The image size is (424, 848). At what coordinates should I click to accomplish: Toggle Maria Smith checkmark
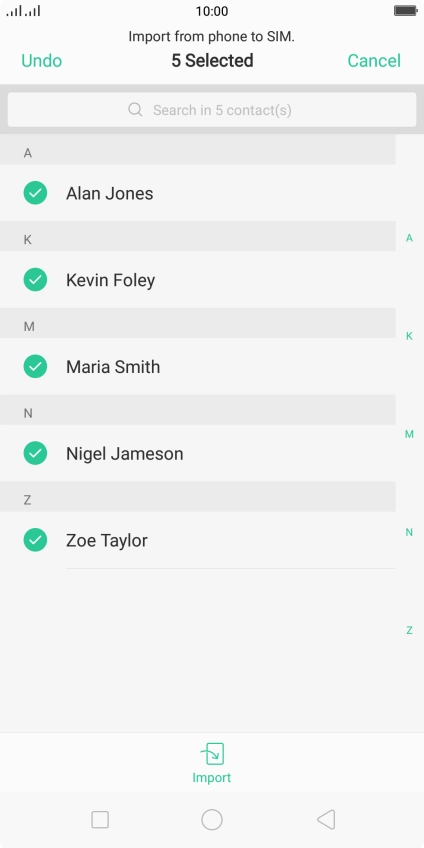35,367
